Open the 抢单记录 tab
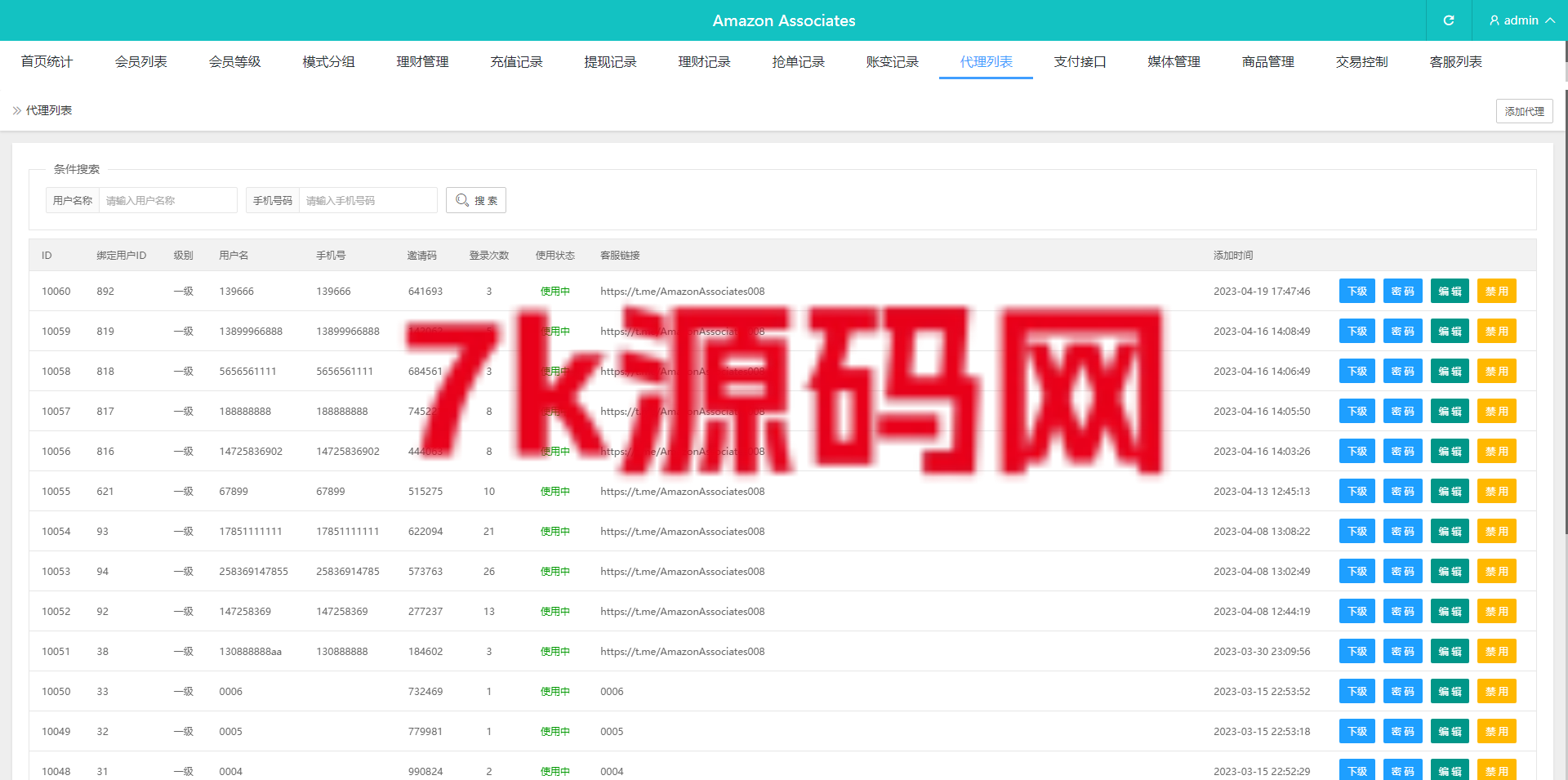Viewport: 1568px width, 780px height. (798, 62)
